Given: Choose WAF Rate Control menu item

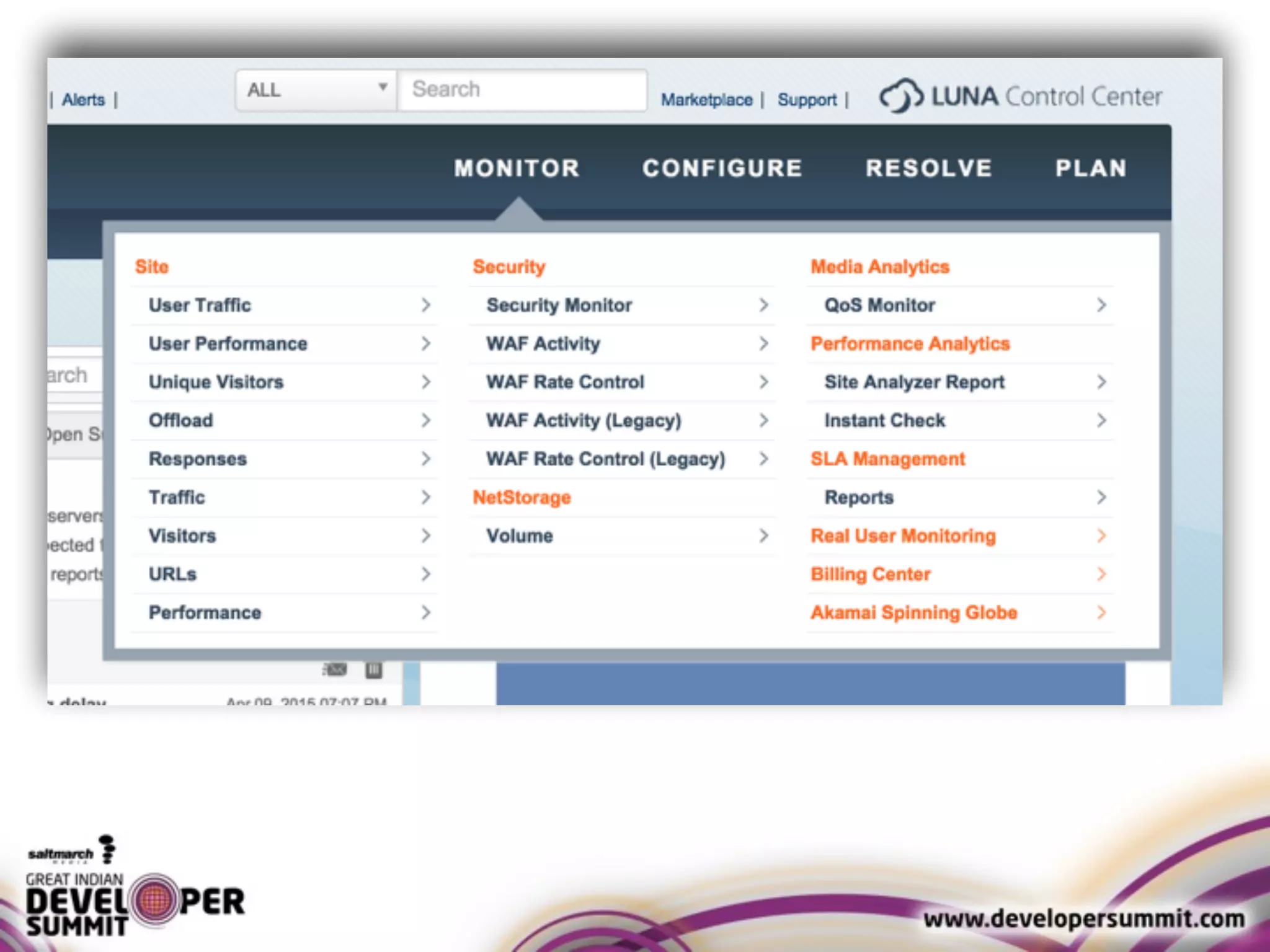Looking at the screenshot, I should [565, 382].
